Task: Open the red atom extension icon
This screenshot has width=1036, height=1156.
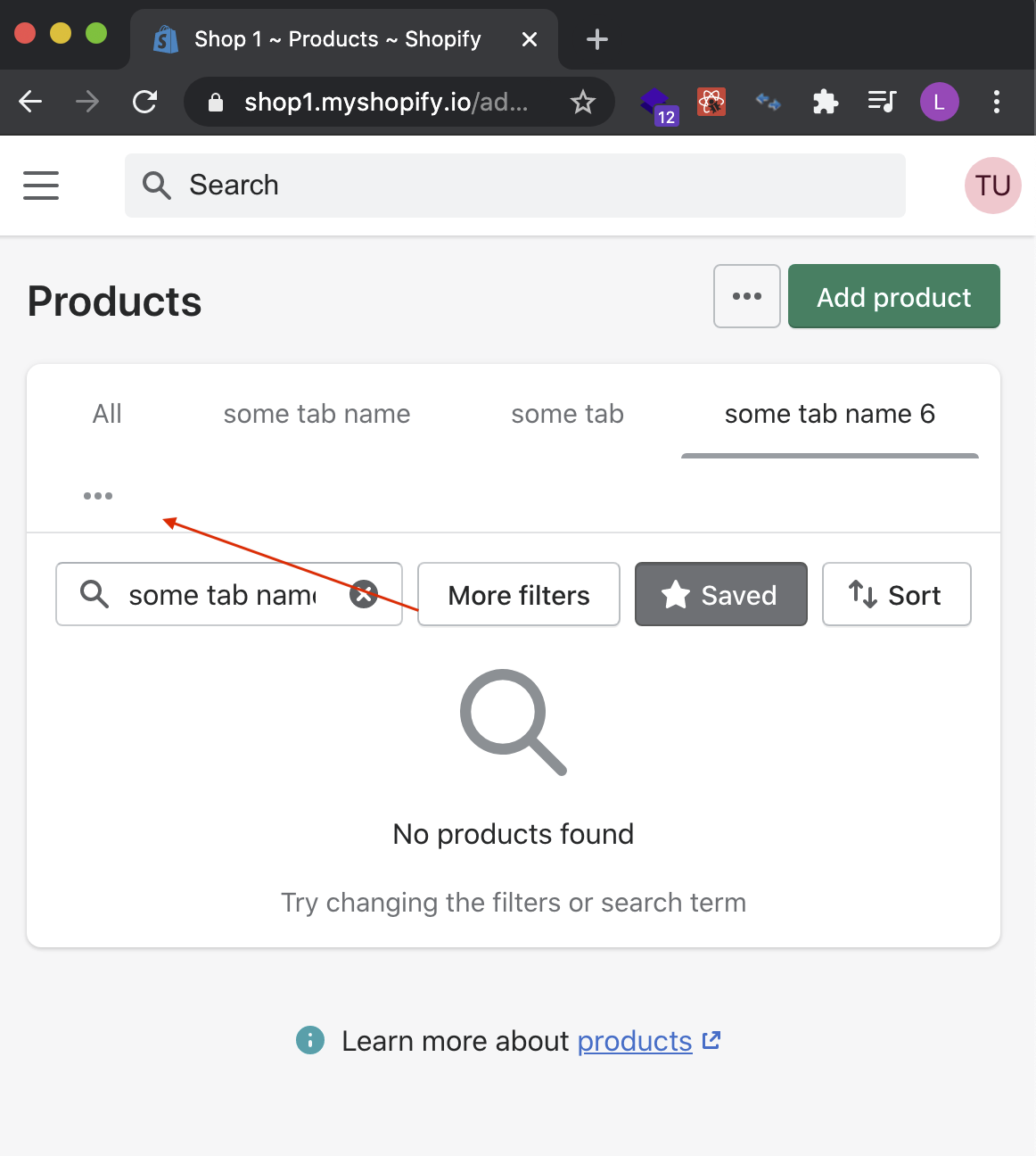Action: [711, 102]
